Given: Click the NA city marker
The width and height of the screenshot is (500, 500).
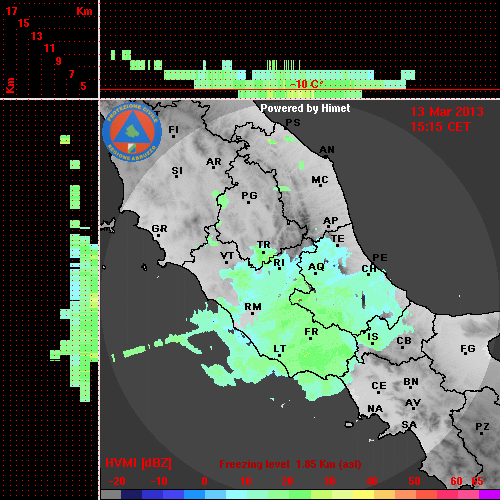Looking at the screenshot, I should [375, 409].
